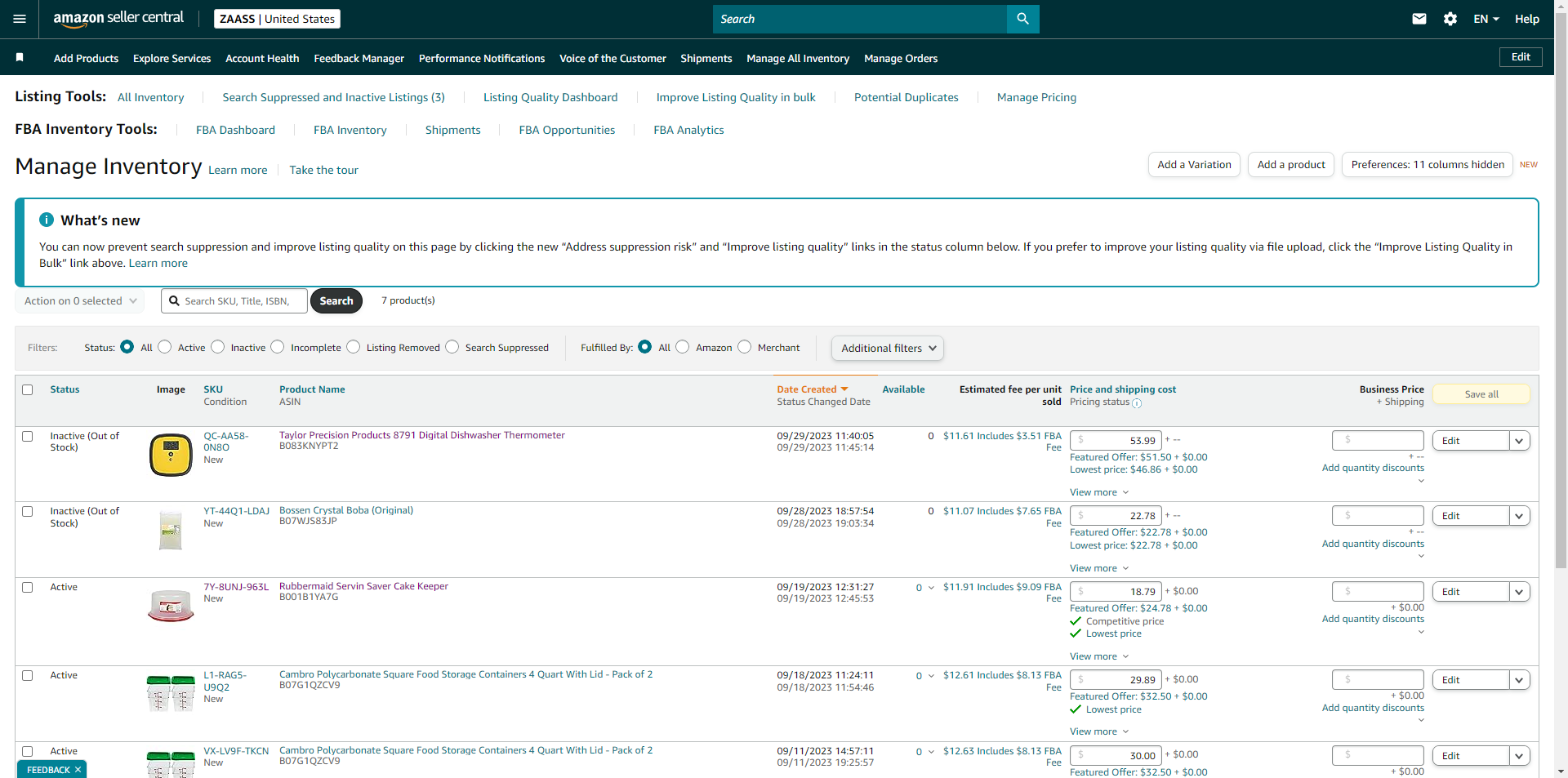
Task: Click the Save all button
Action: click(x=1481, y=394)
